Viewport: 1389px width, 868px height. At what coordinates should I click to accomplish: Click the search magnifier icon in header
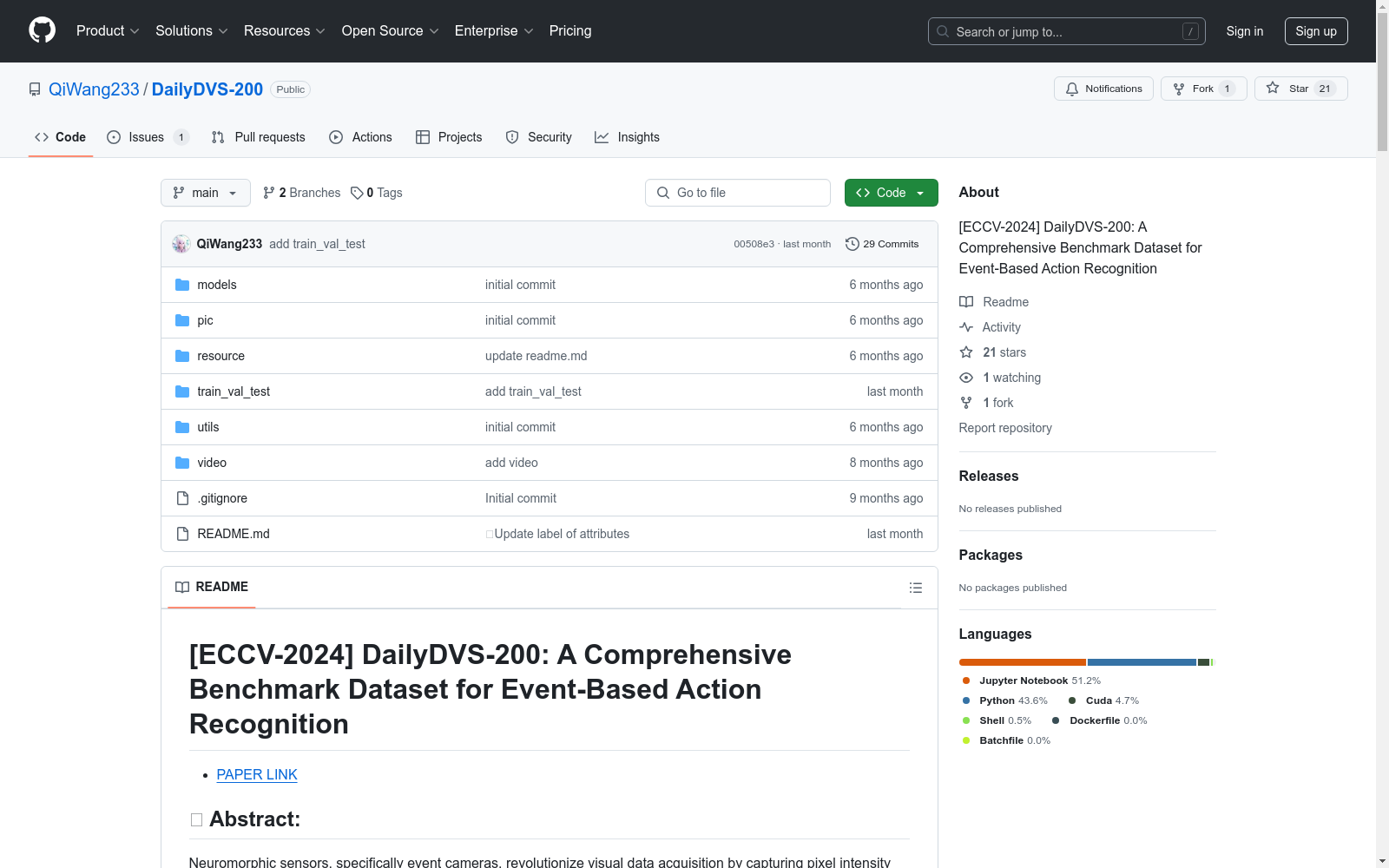click(x=943, y=31)
